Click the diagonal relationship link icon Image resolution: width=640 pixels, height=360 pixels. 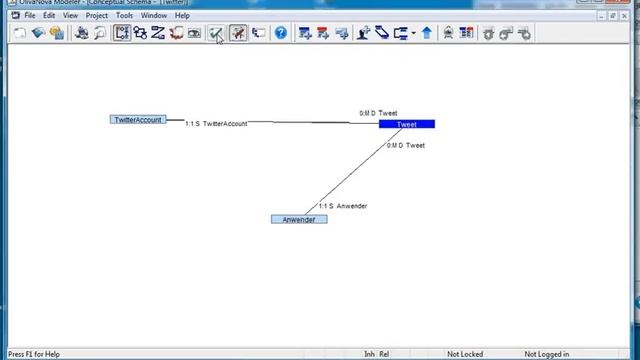382,33
